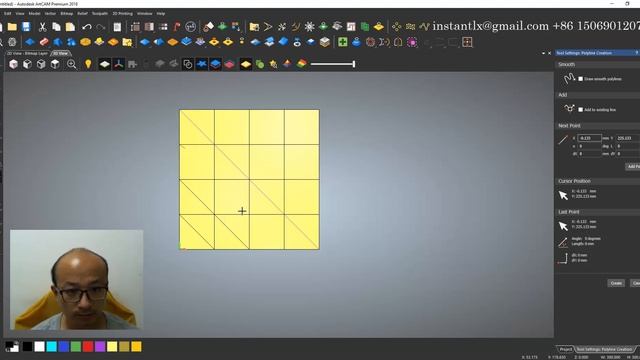The image size is (640, 360).
Task: Open the 3D Printing menu
Action: pos(122,13)
